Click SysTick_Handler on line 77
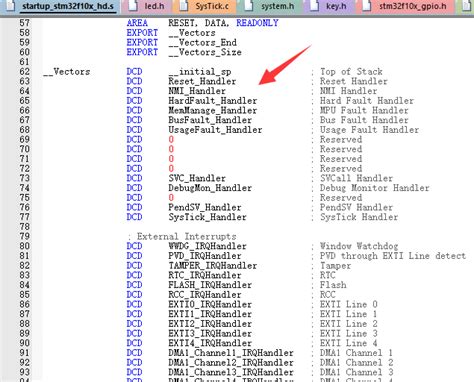The height and width of the screenshot is (382, 474). click(x=207, y=217)
